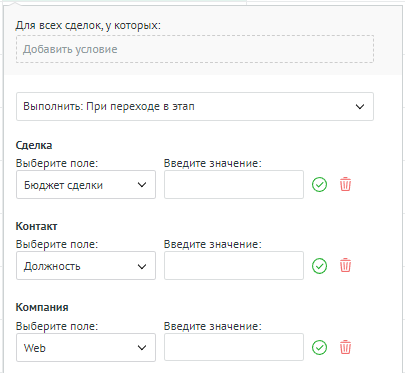Click chevron arrow of the Выполнить dropdown
This screenshot has width=405, height=373.
pyautogui.click(x=360, y=107)
